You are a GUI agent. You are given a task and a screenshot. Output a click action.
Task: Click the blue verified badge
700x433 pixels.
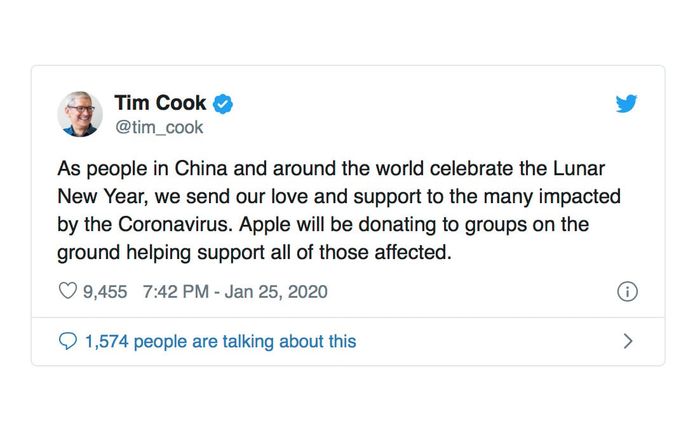coord(223,104)
